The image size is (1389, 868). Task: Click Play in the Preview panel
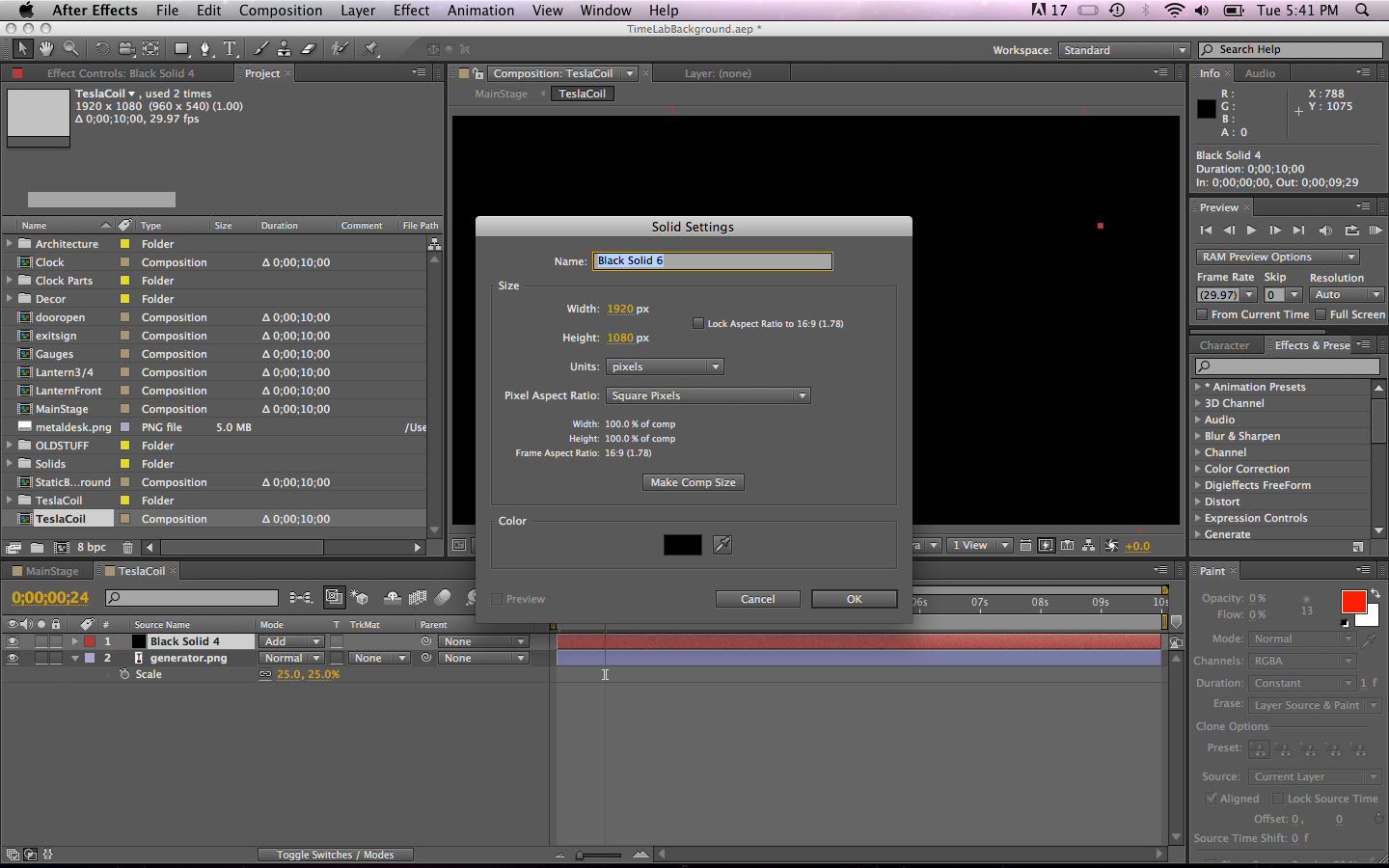(x=1251, y=231)
